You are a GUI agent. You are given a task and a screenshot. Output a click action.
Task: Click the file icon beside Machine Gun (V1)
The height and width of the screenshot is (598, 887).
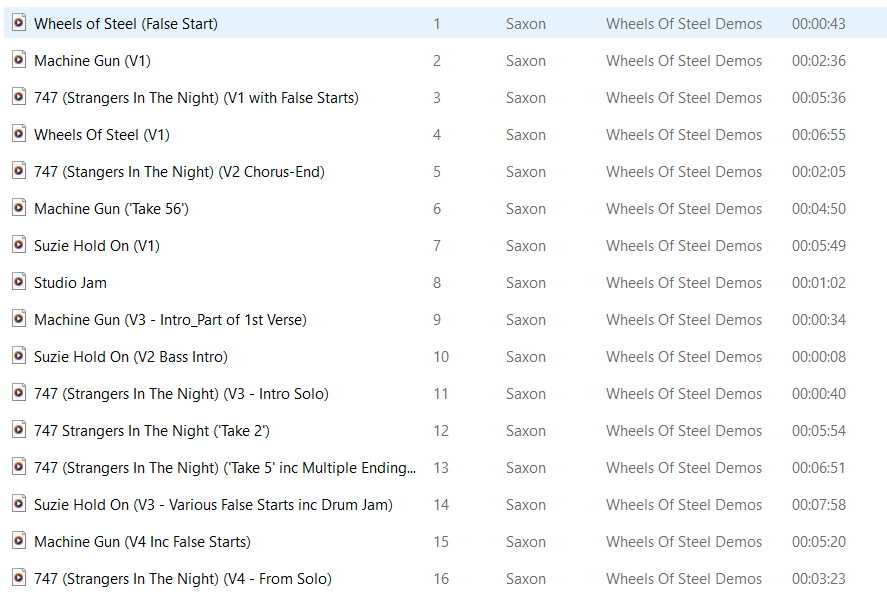tap(18, 60)
